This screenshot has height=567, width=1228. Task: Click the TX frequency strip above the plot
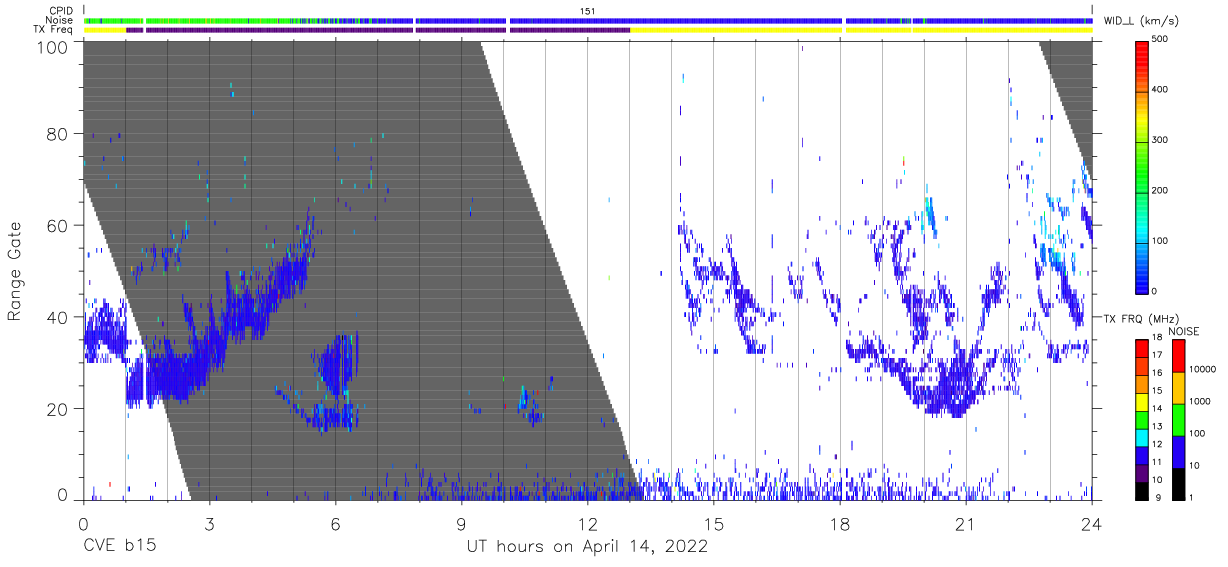pyautogui.click(x=588, y=30)
